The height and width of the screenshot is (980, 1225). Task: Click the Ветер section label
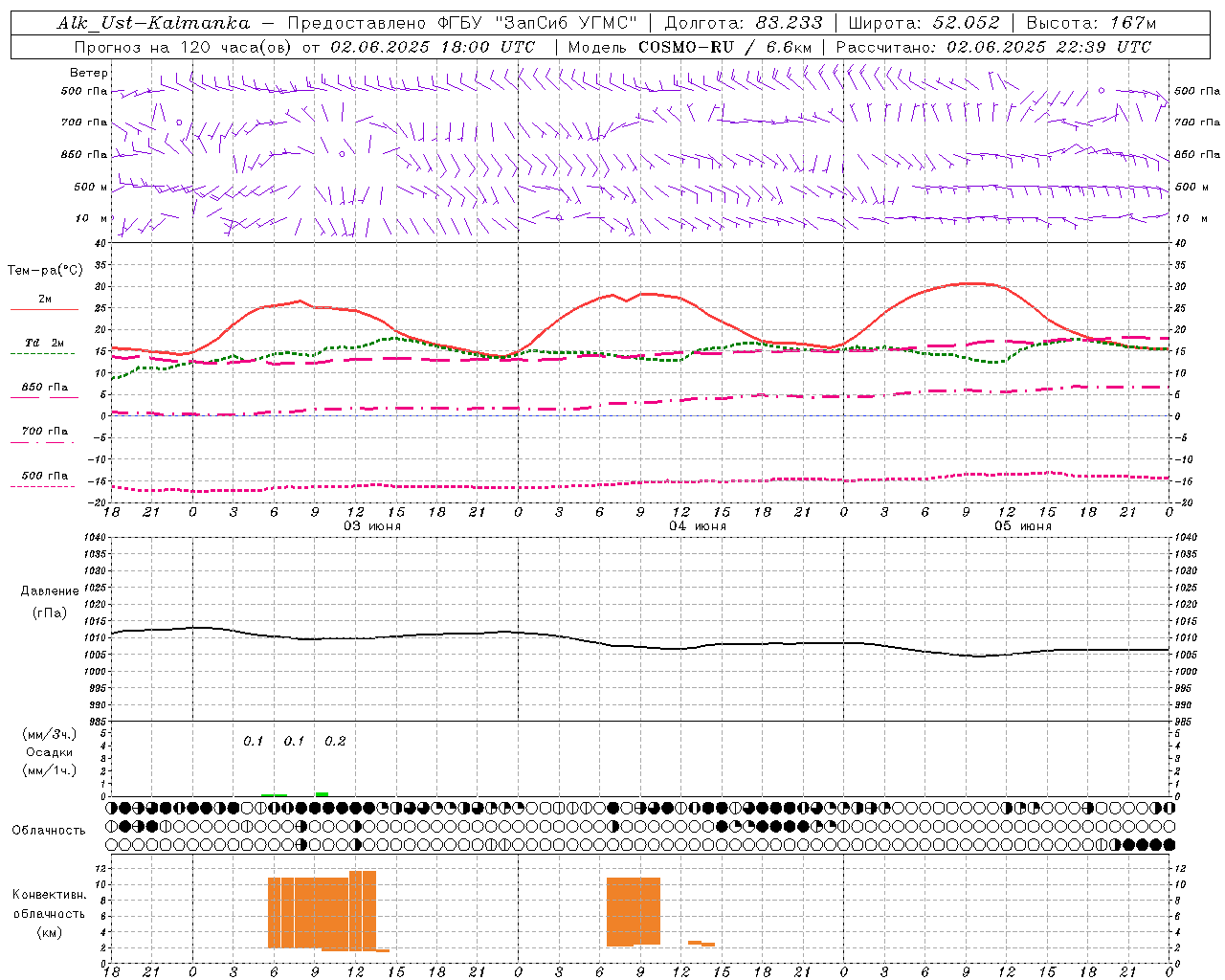(88, 73)
